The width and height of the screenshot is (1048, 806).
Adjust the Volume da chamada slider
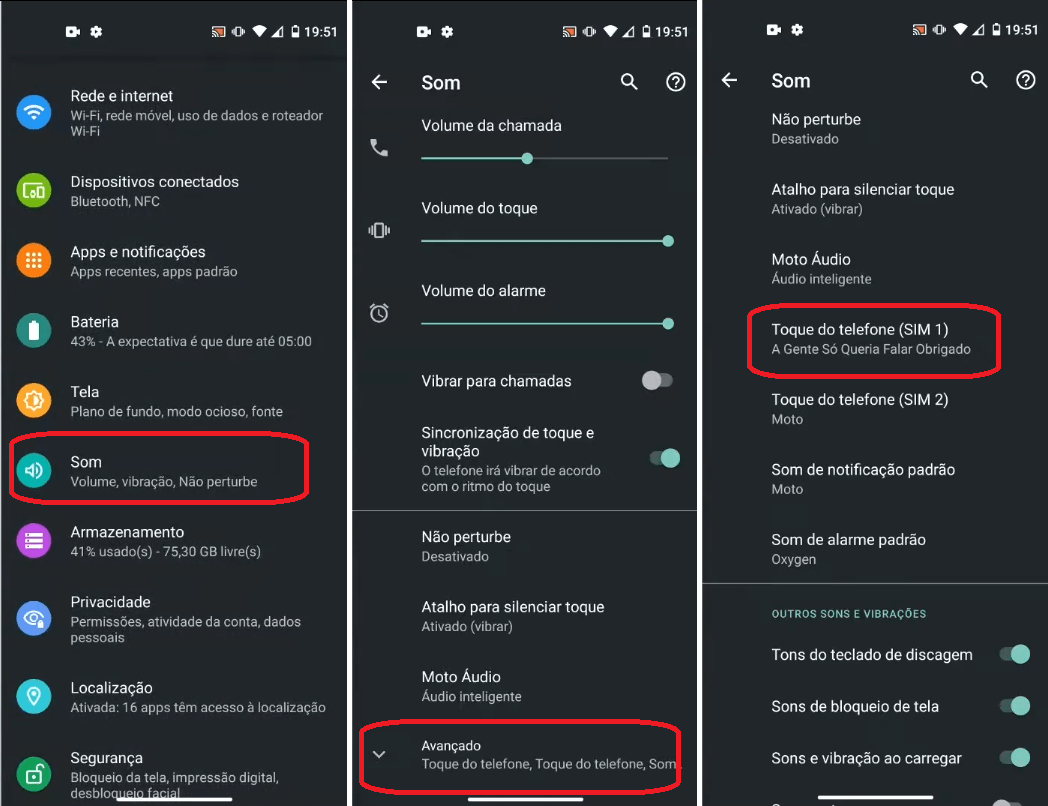[x=527, y=158]
